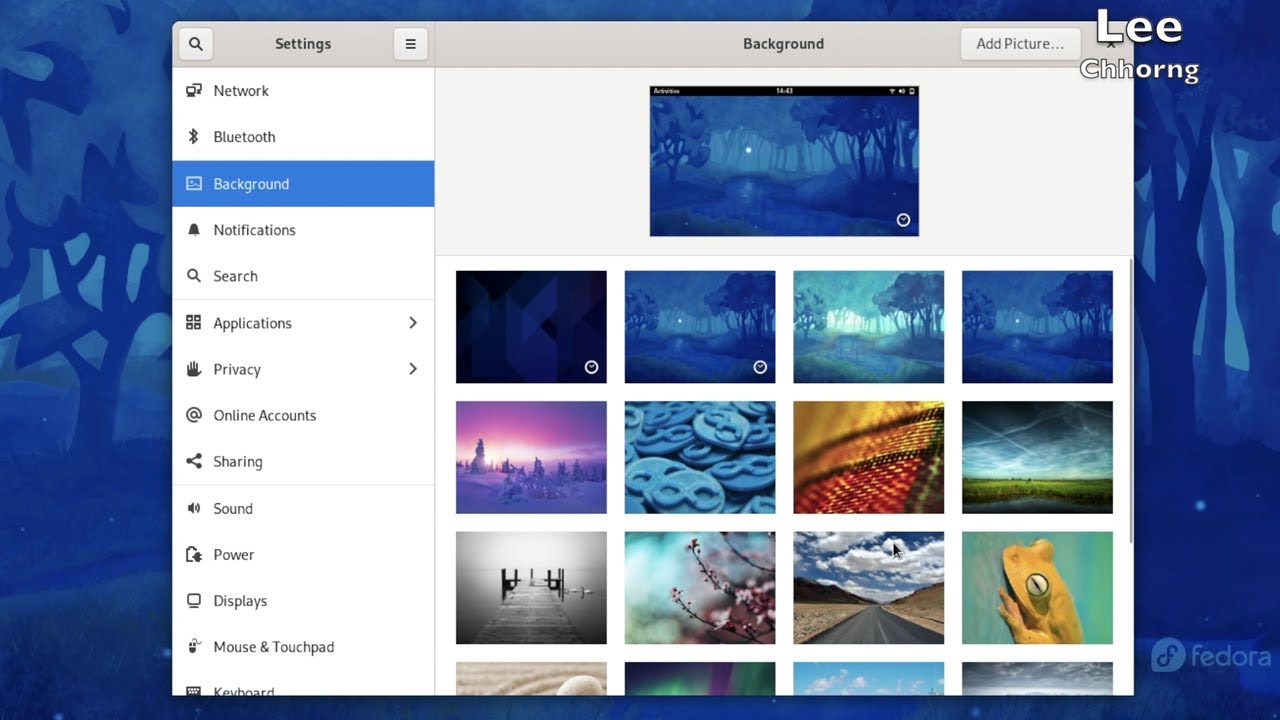Click the Network icon in sidebar
The image size is (1280, 720).
pyautogui.click(x=194, y=91)
